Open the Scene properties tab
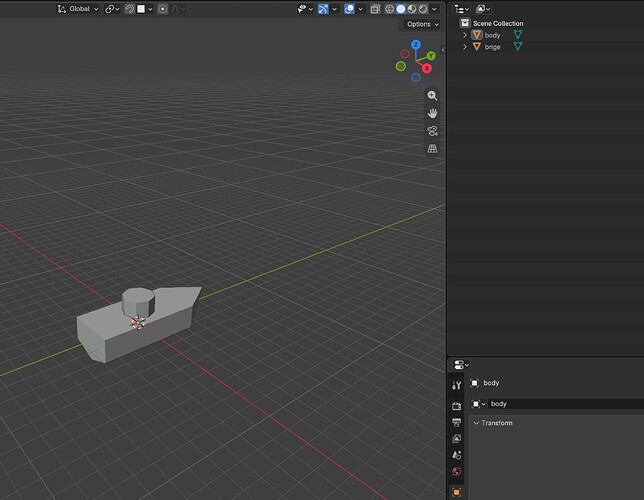The width and height of the screenshot is (644, 500). (456, 455)
